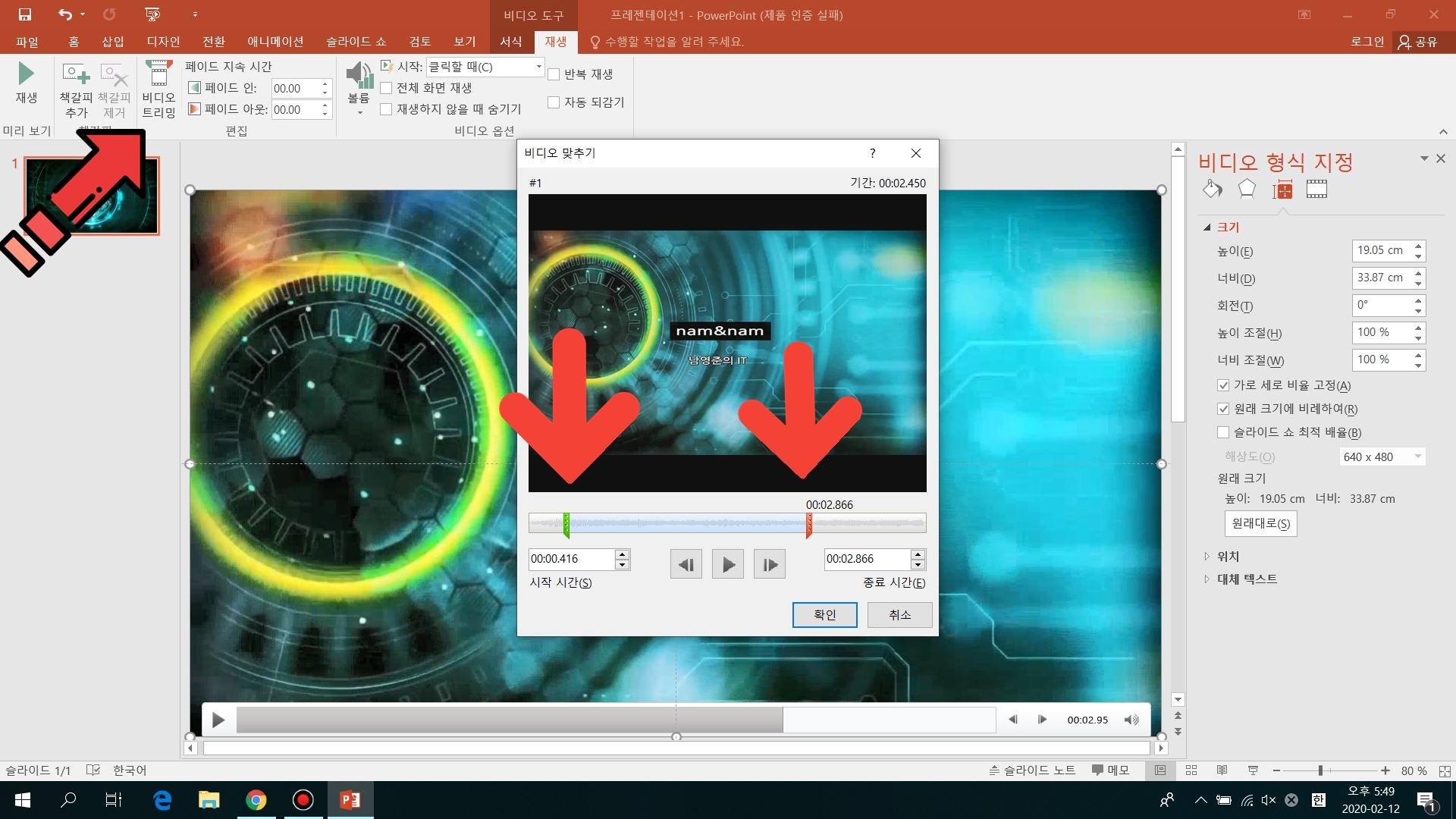Click the Fill & Line paint bucket icon
This screenshot has width=1456, height=819.
pos(1212,190)
